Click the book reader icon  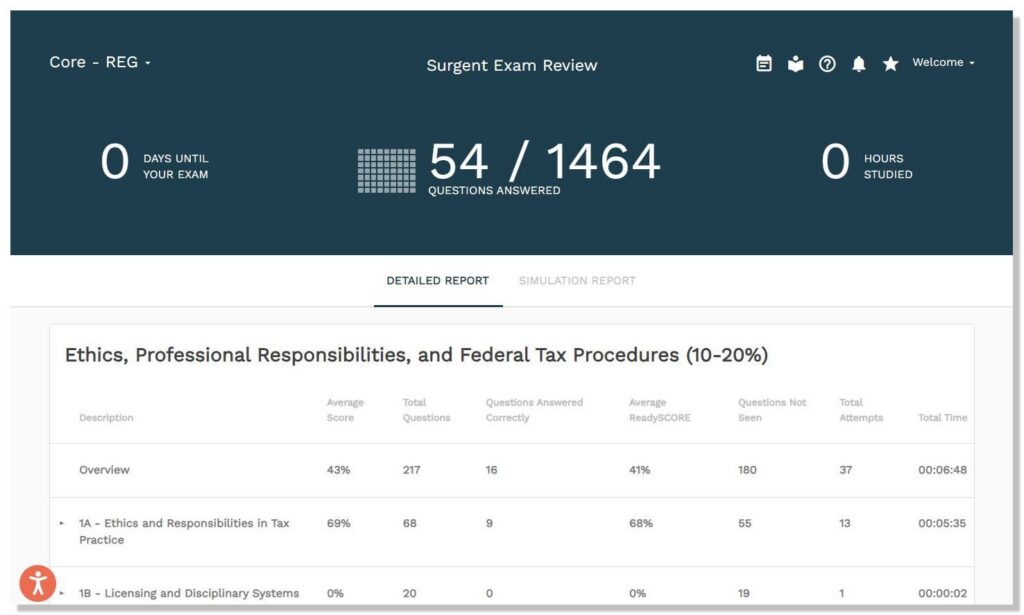(795, 64)
